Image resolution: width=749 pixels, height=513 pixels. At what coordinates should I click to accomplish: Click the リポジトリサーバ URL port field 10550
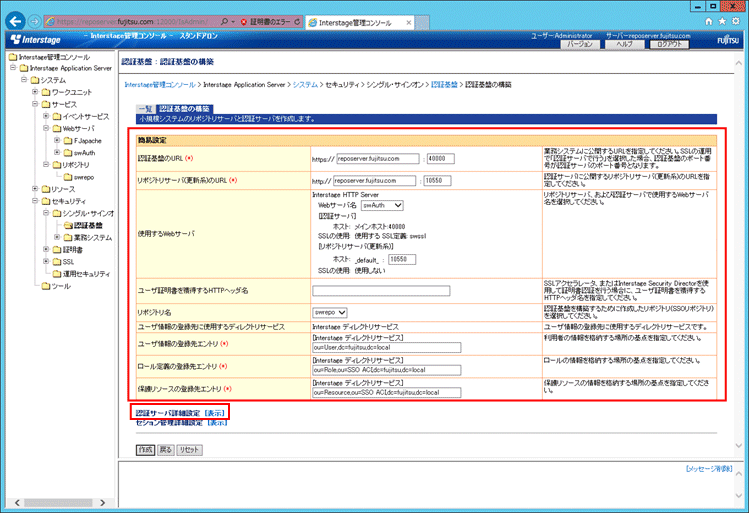(x=437, y=181)
